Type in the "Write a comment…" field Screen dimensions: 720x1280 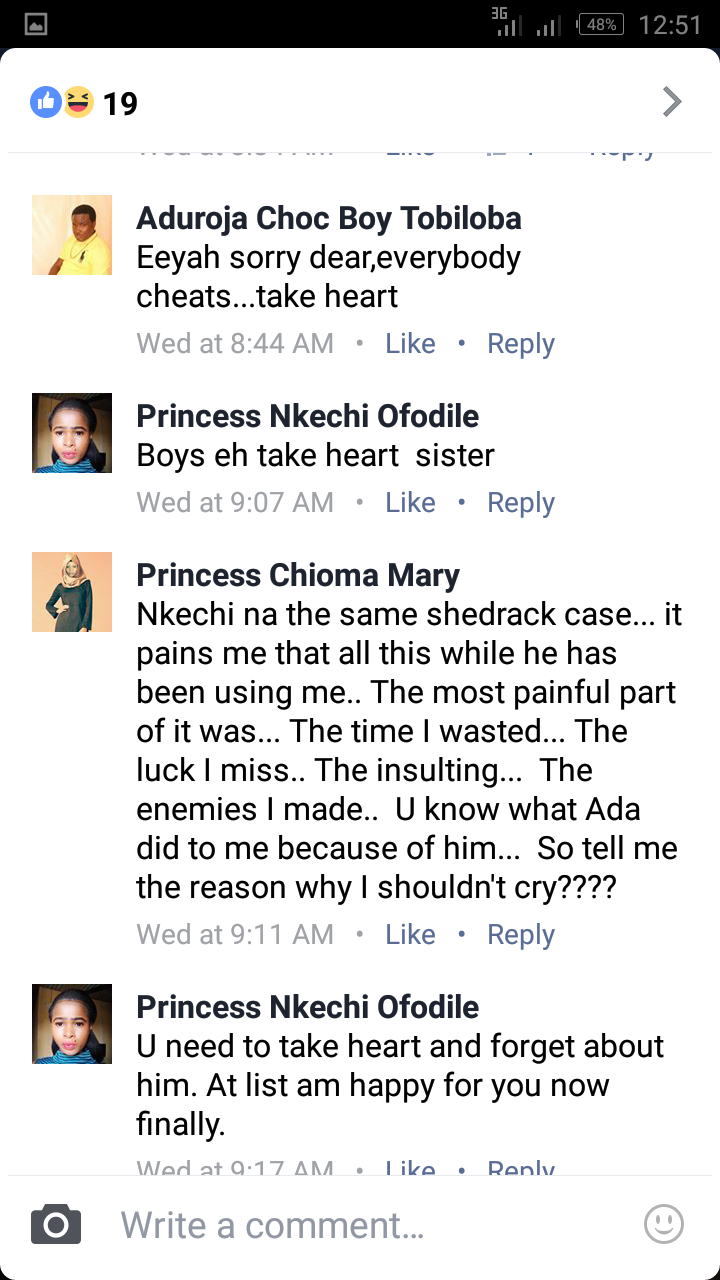(360, 1225)
